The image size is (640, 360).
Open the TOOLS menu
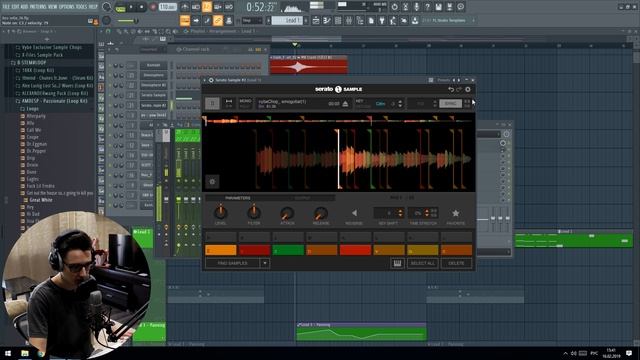pyautogui.click(x=82, y=7)
